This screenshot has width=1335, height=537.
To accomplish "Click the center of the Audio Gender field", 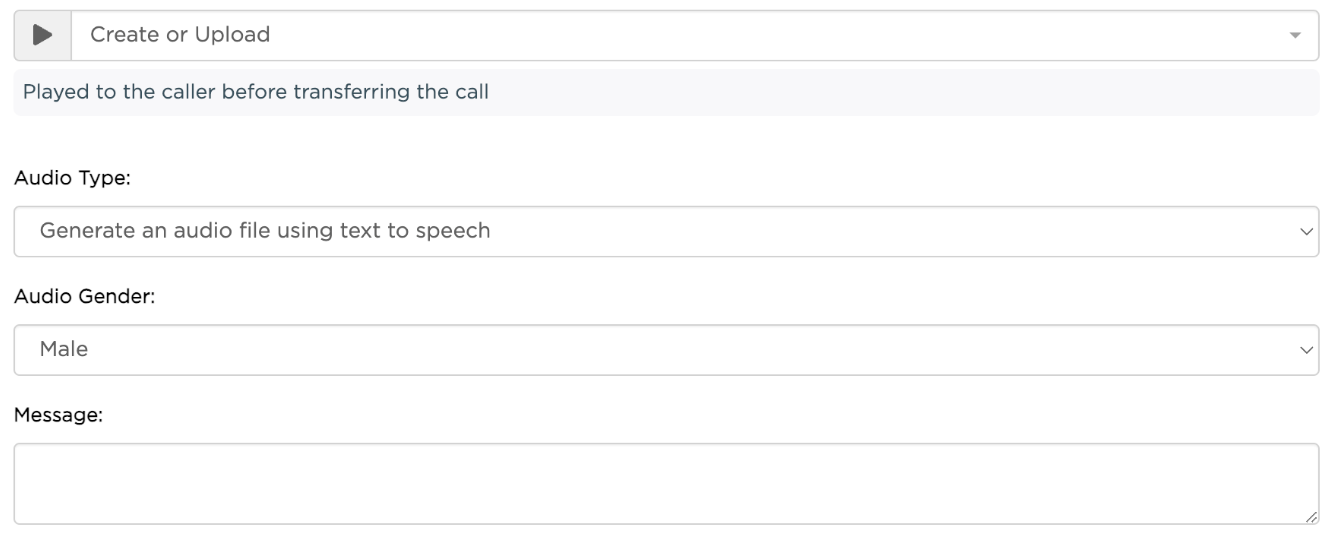I will click(x=666, y=350).
